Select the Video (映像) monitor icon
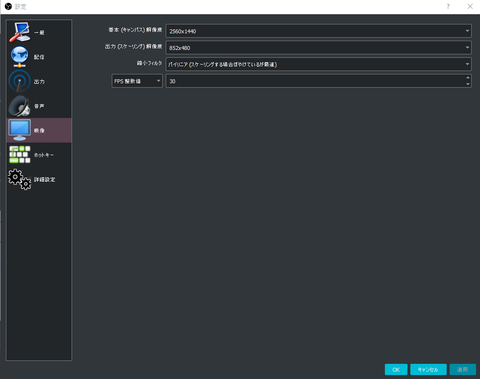This screenshot has width=480, height=379. click(19, 130)
